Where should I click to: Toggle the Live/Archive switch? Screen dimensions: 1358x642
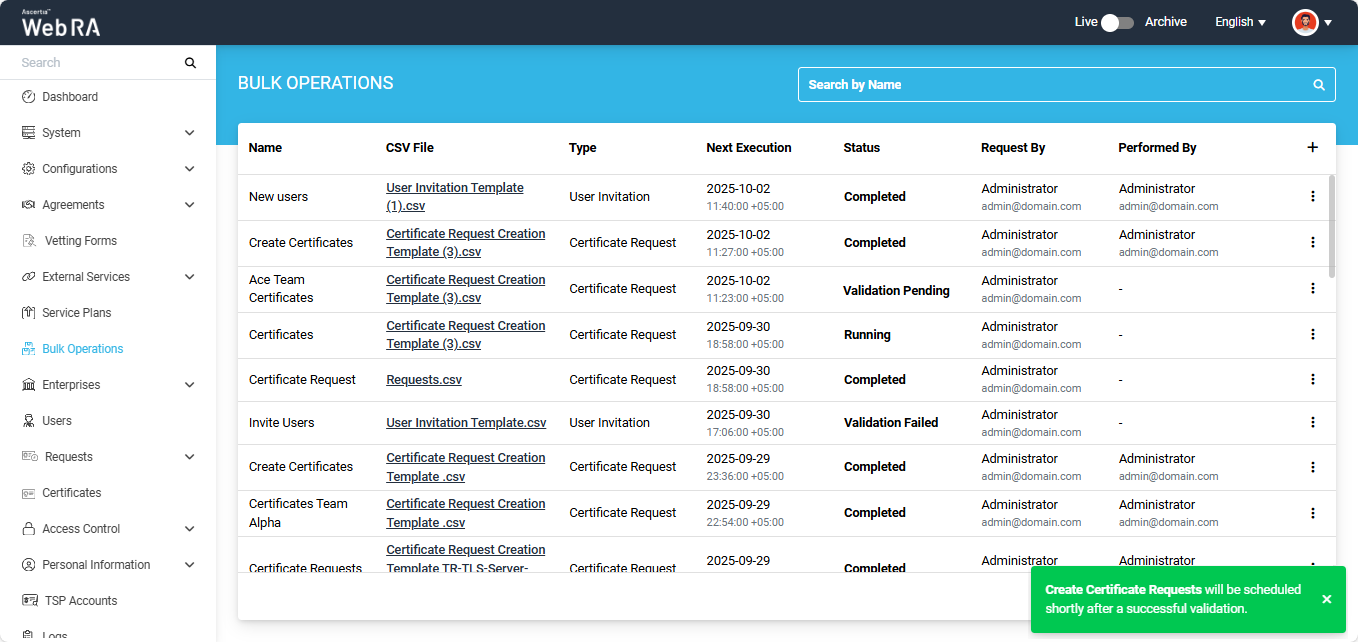pyautogui.click(x=1117, y=22)
